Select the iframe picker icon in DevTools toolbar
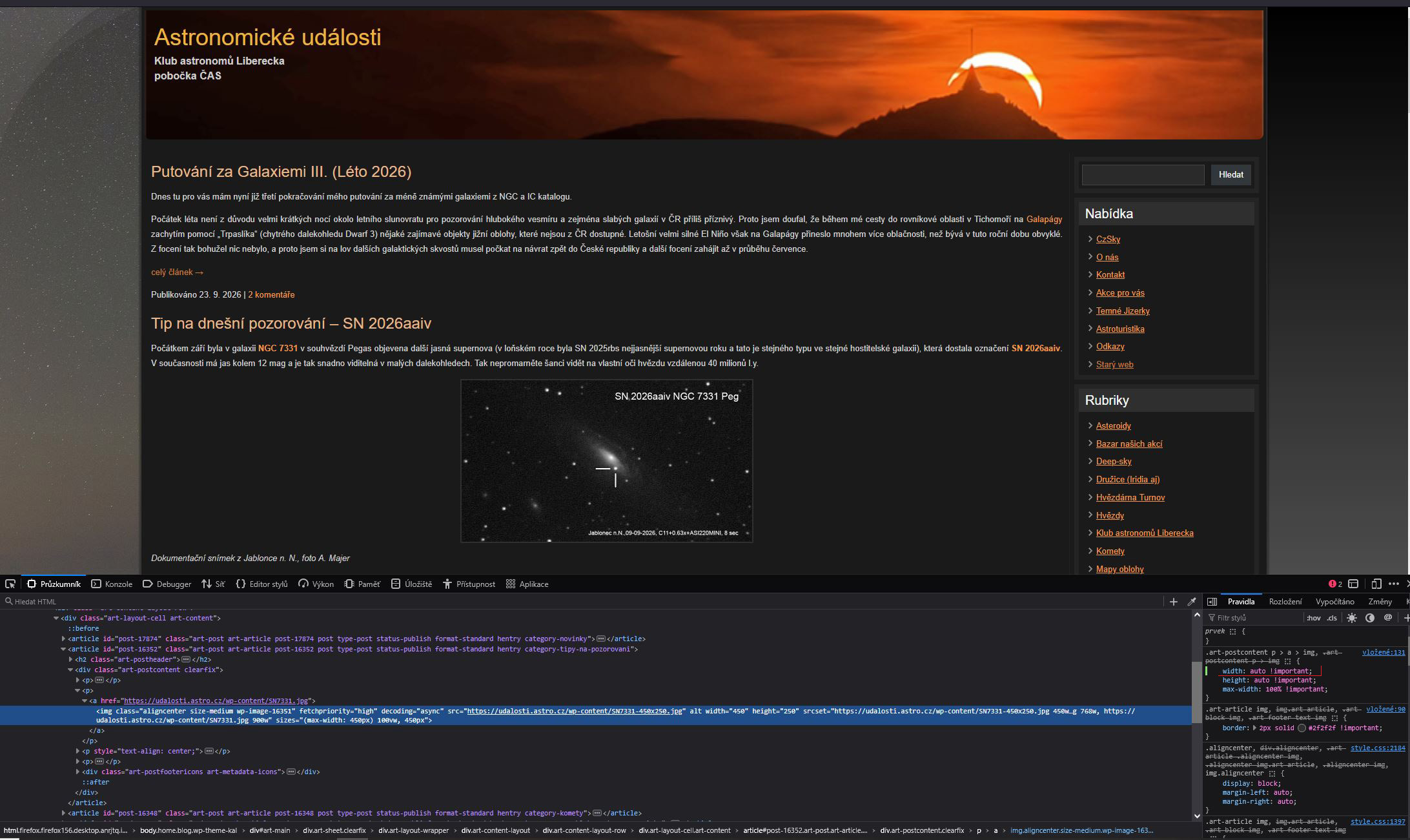This screenshot has height=840, width=1410. (1353, 584)
